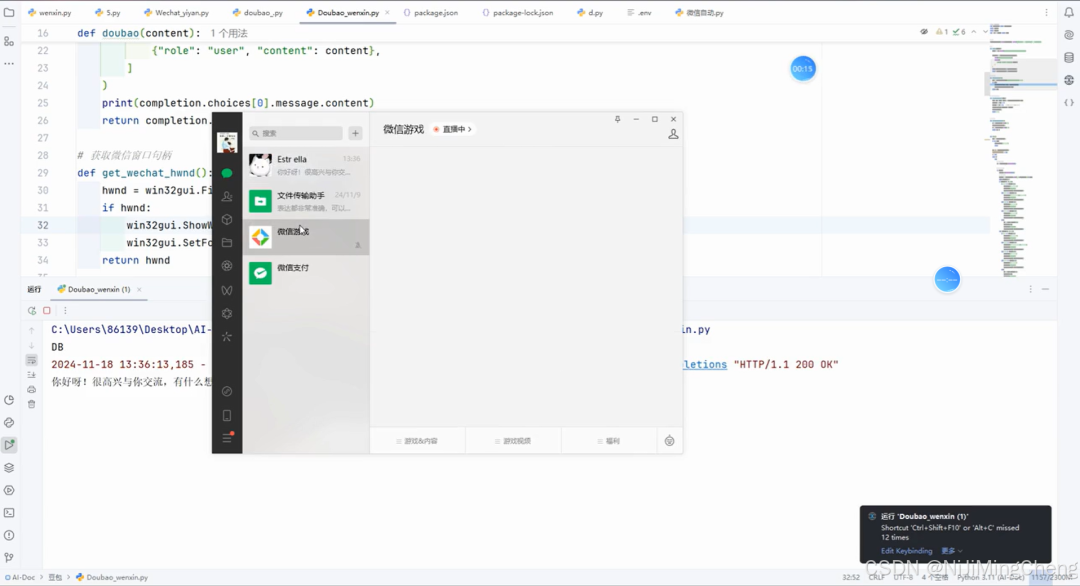
Task: Open the Terminal tool window
Action: point(9,513)
